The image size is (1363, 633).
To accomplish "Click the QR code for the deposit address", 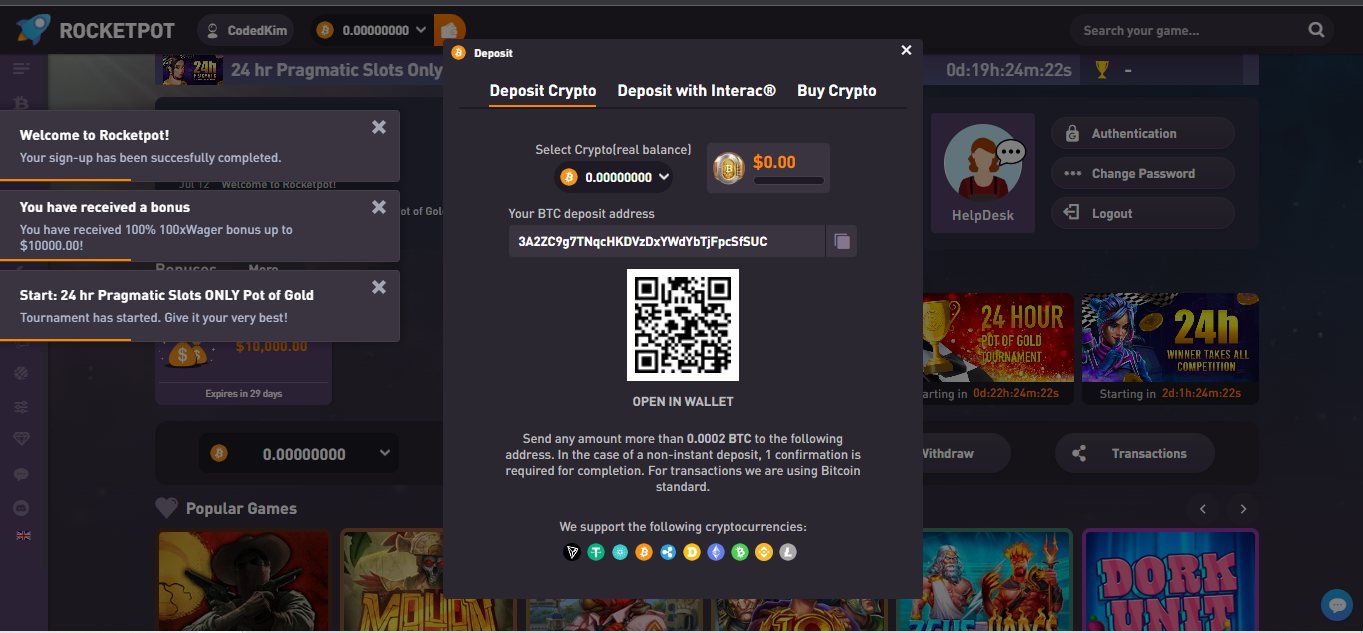I will 683,325.
